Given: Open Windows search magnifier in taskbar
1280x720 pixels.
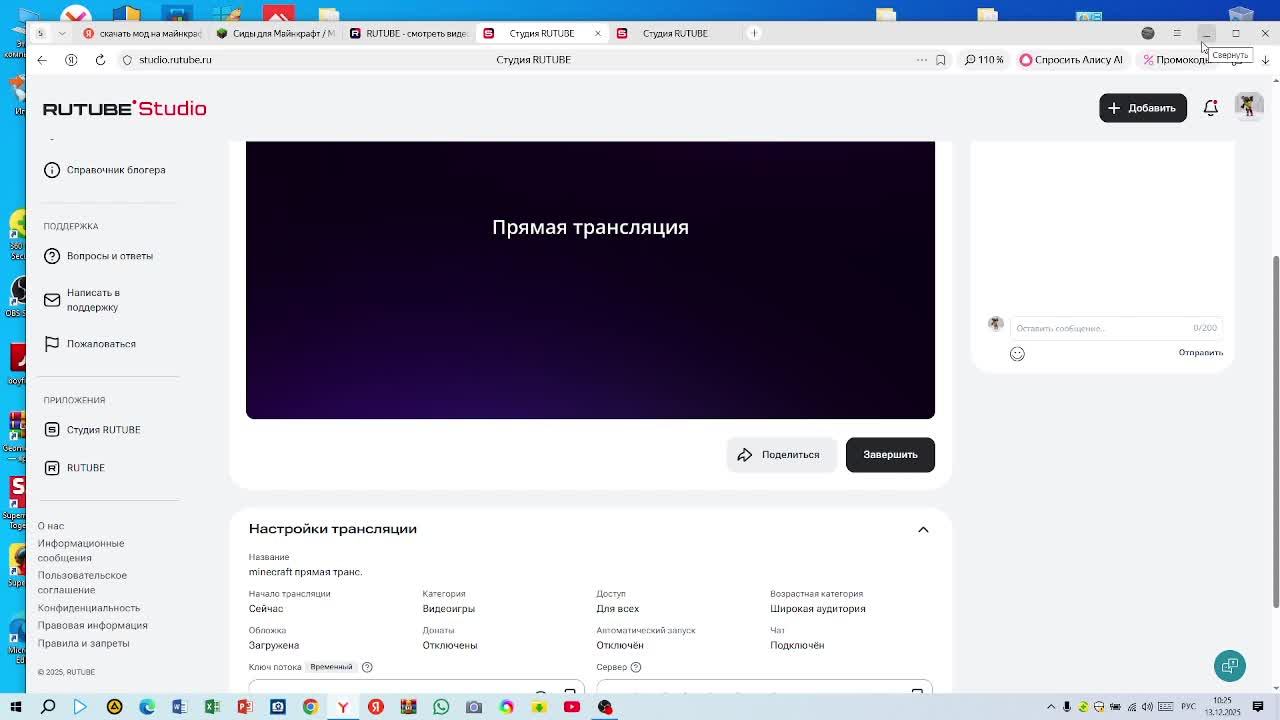Looking at the screenshot, I should coord(48,707).
